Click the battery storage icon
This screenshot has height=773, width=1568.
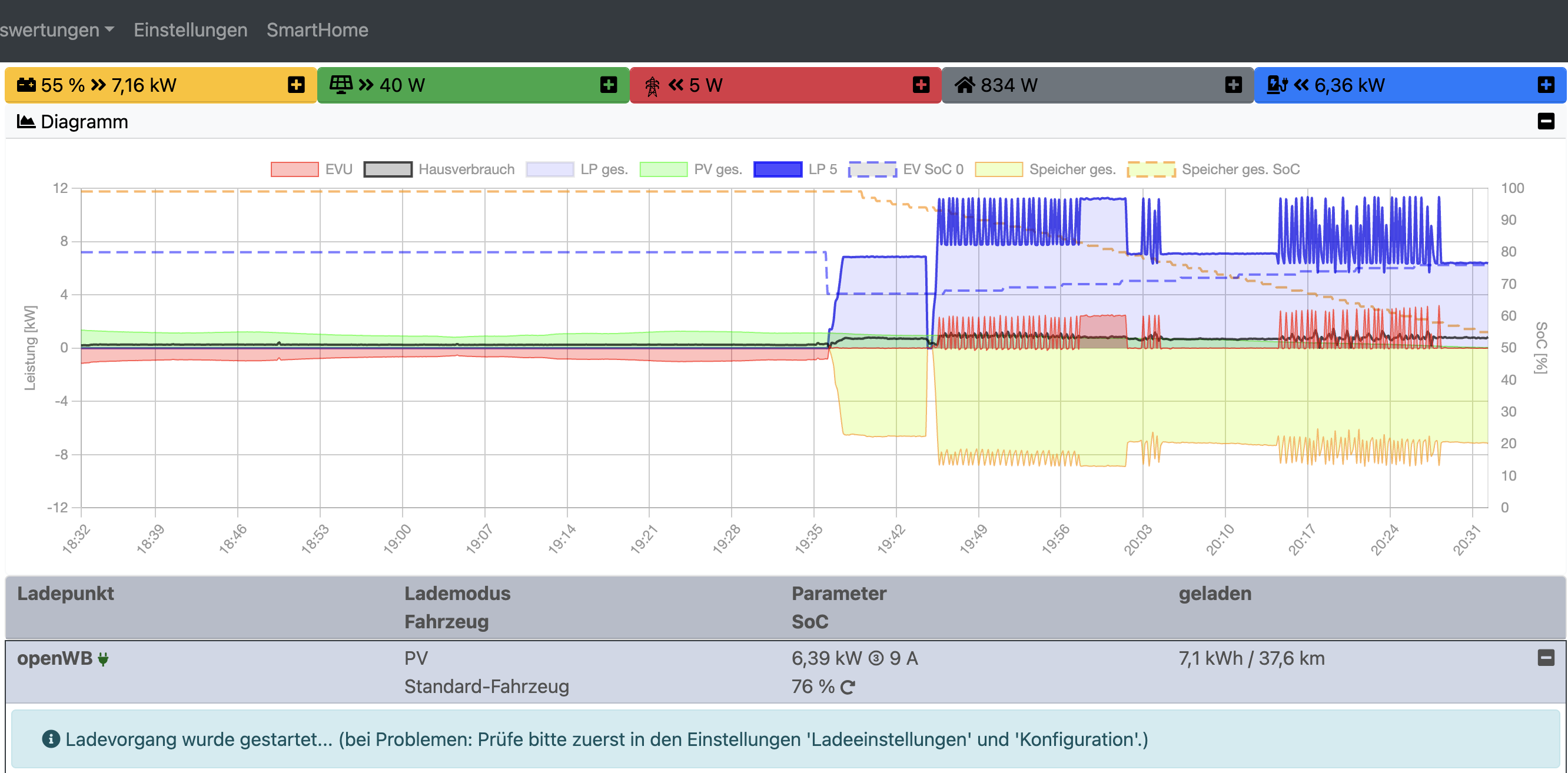[26, 85]
